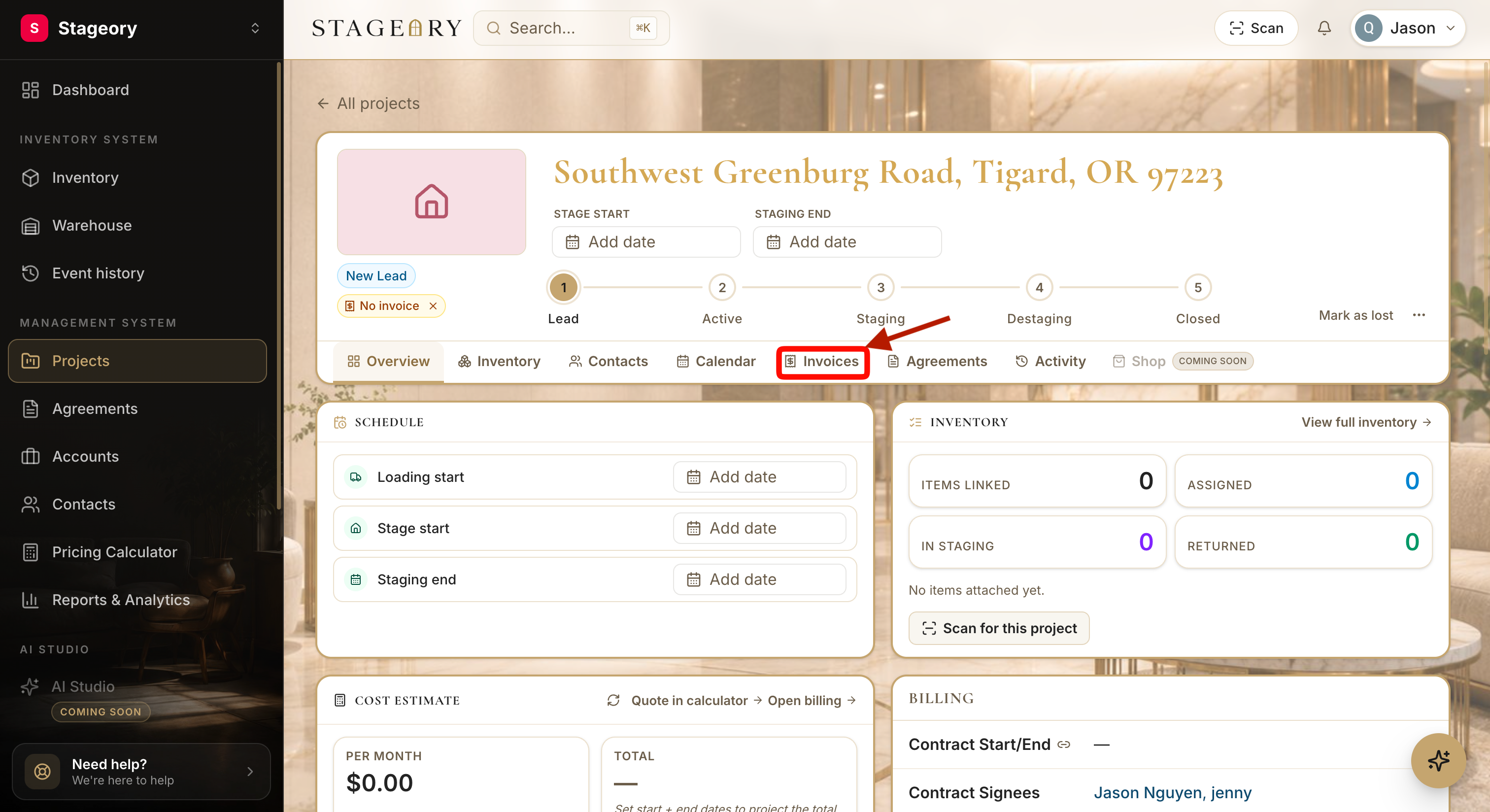Select stage step 2 Active

point(722,287)
